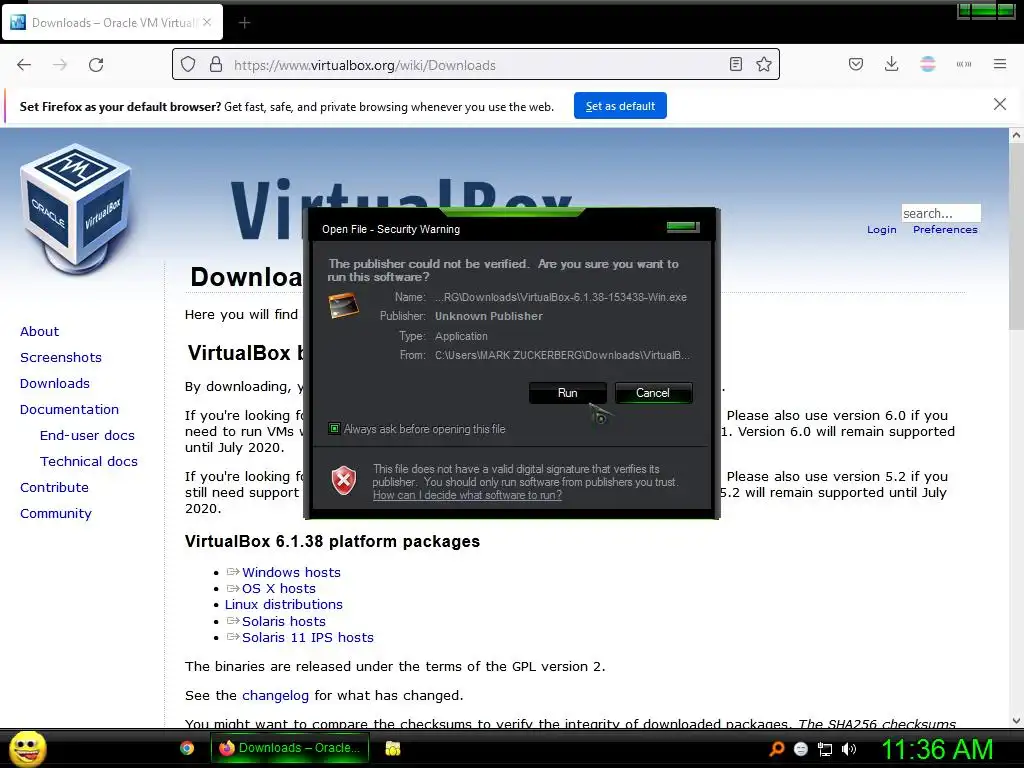Toggle reader view icon in address bar
This screenshot has height=768, width=1024.
736,64
